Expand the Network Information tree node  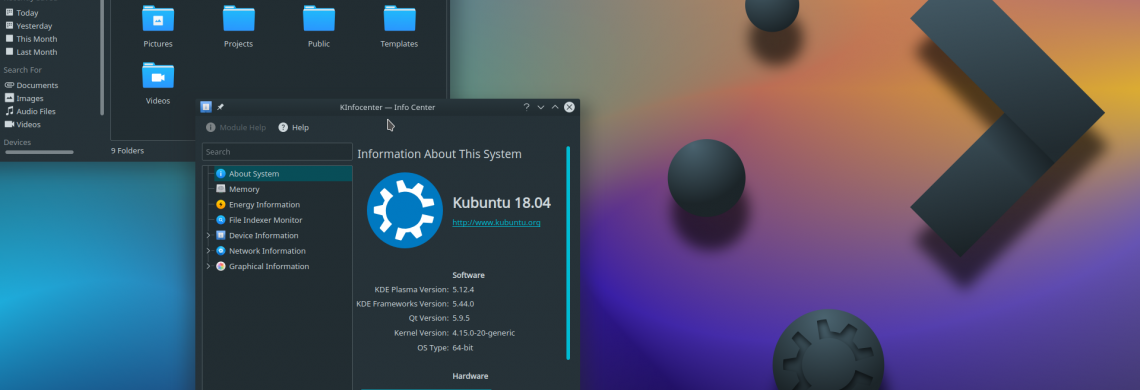pos(208,250)
